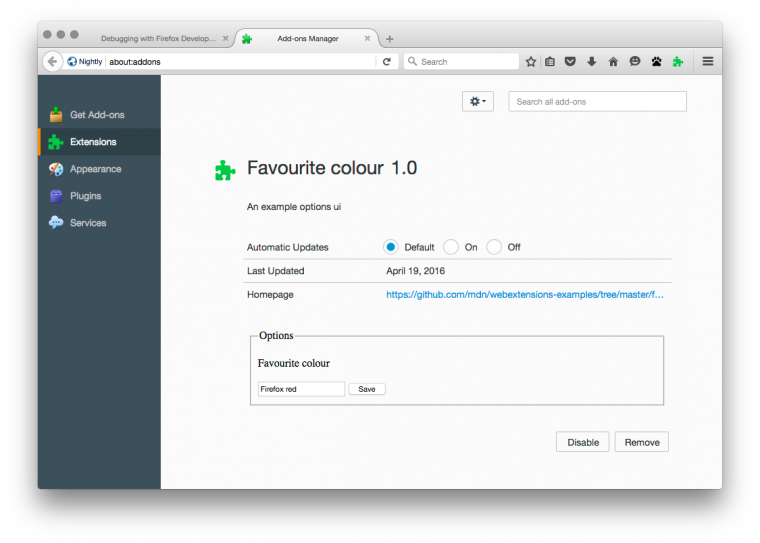Switch to Debugging with Firefox Develop... tab
Image resolution: width=760 pixels, height=543 pixels.
pyautogui.click(x=158, y=38)
